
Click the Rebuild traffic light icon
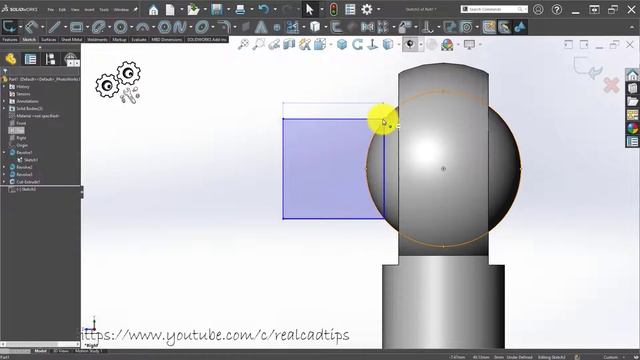pos(333,9)
